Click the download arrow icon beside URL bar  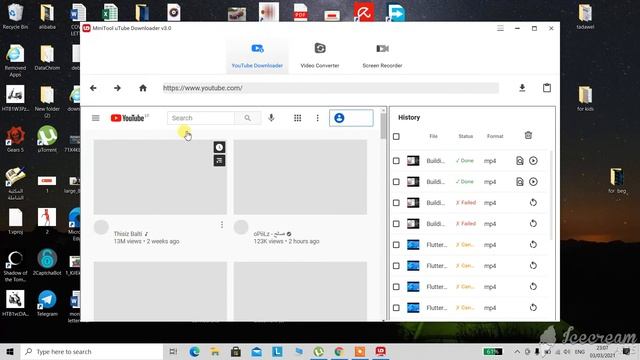tap(522, 88)
